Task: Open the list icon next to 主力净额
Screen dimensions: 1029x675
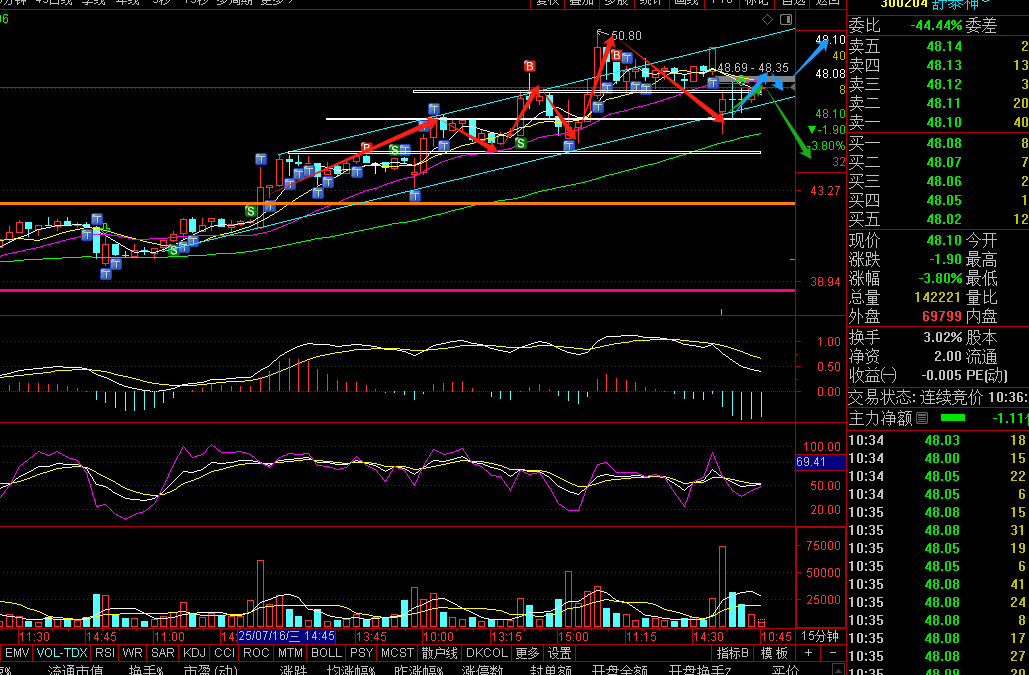Action: (x=922, y=418)
